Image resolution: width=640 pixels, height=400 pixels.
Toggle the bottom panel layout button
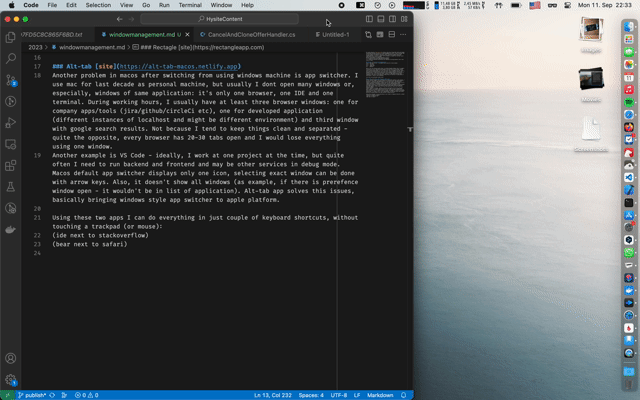coord(381,19)
